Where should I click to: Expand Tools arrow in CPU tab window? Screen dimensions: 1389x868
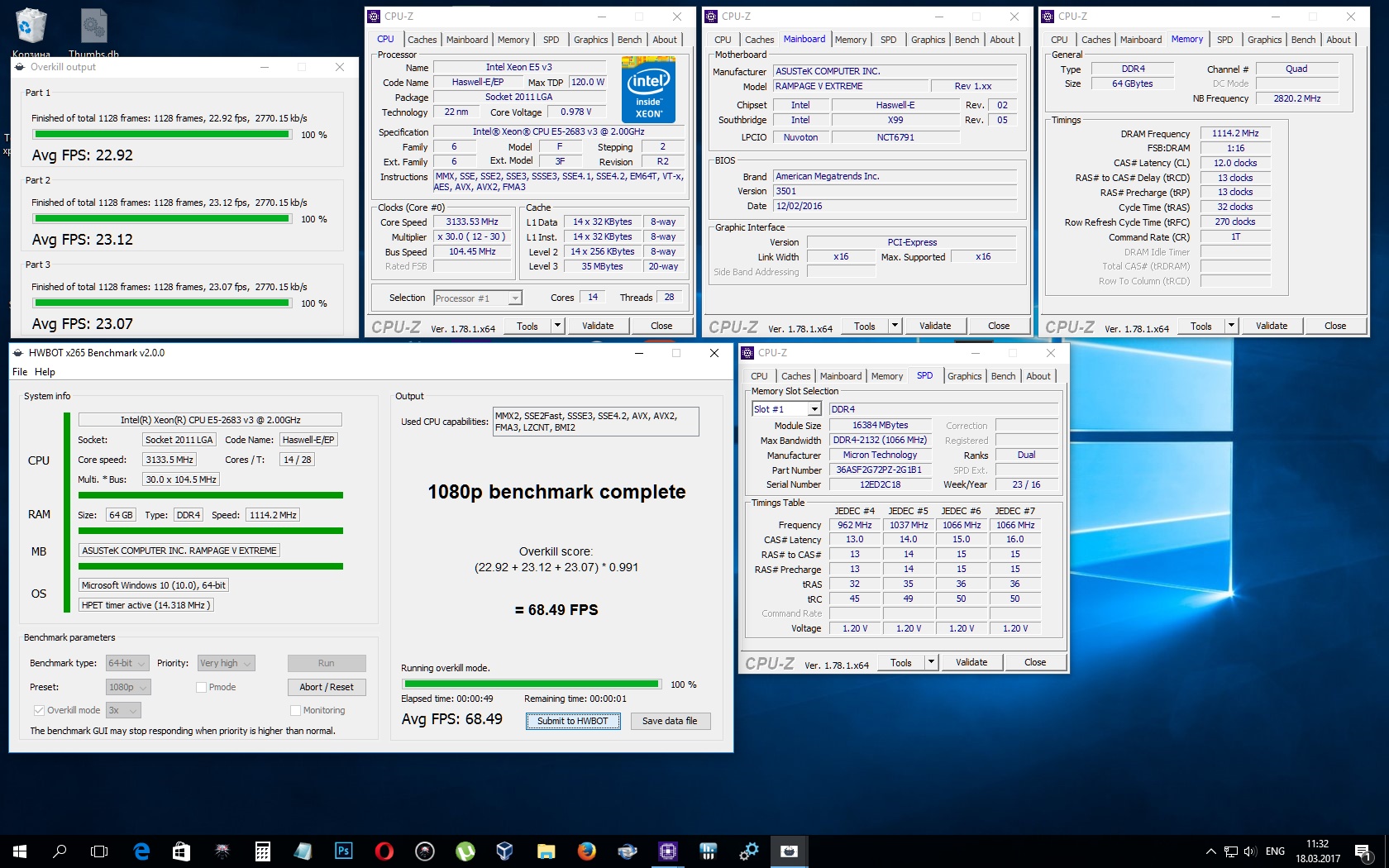click(557, 326)
